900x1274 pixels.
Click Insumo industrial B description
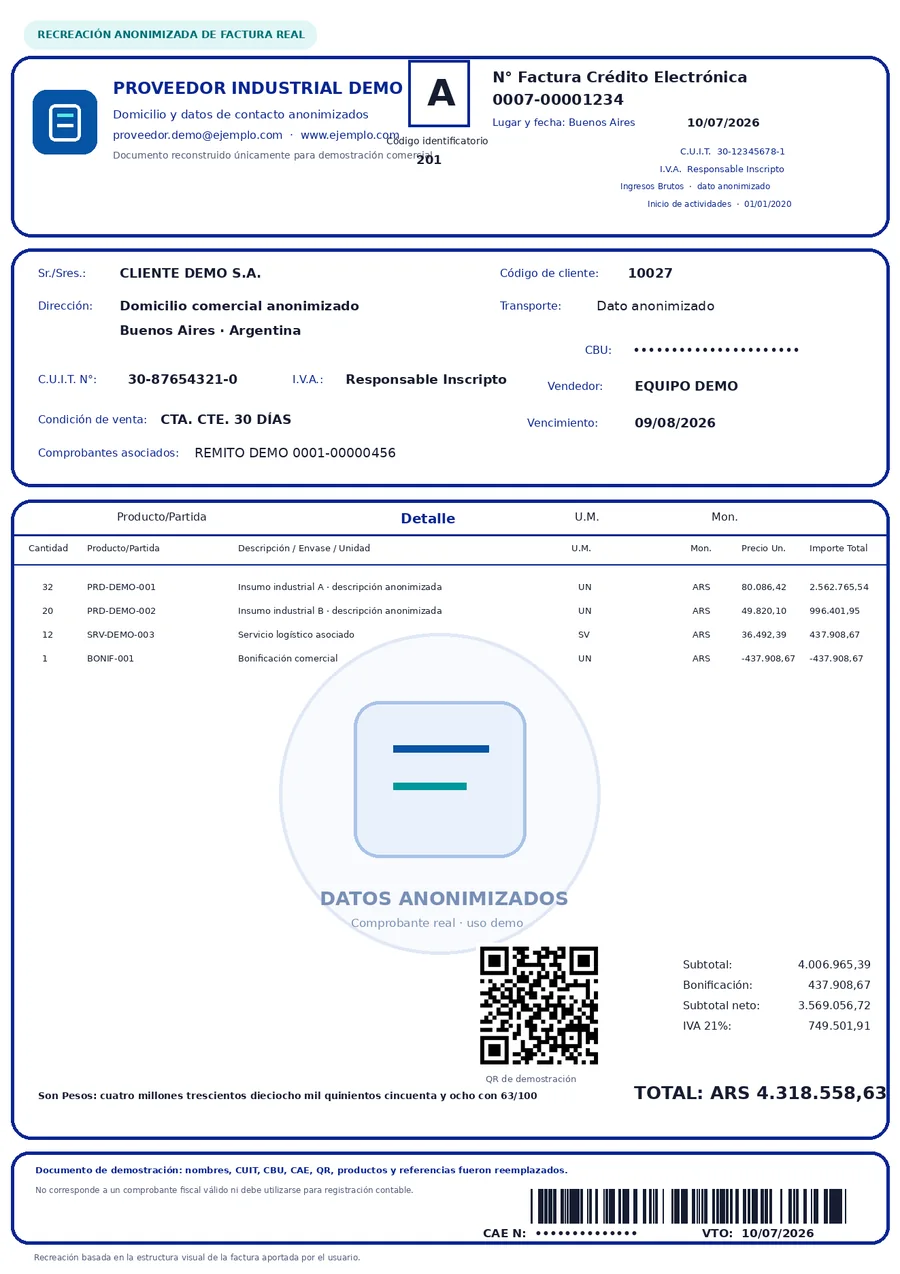click(340, 611)
